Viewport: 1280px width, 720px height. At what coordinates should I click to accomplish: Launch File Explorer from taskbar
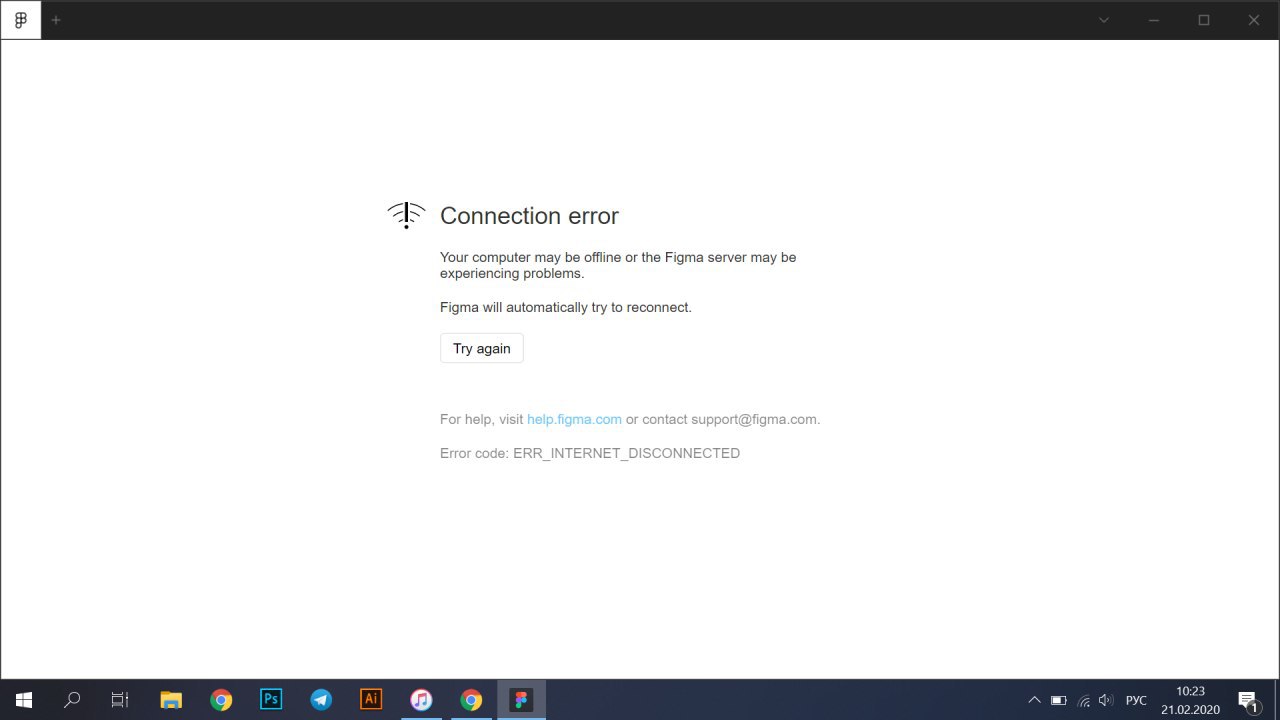pyautogui.click(x=171, y=700)
